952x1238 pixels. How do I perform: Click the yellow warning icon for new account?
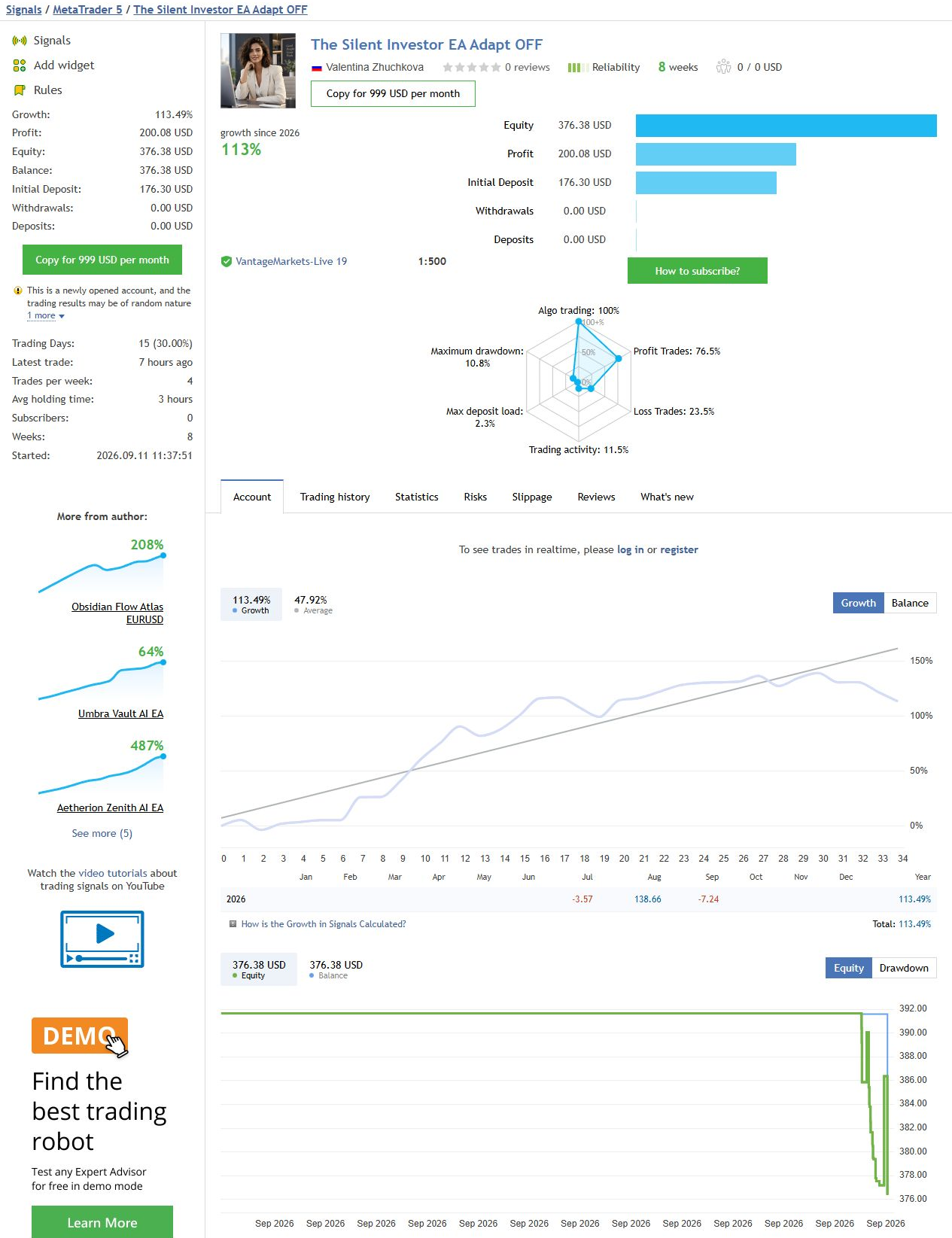[x=18, y=290]
